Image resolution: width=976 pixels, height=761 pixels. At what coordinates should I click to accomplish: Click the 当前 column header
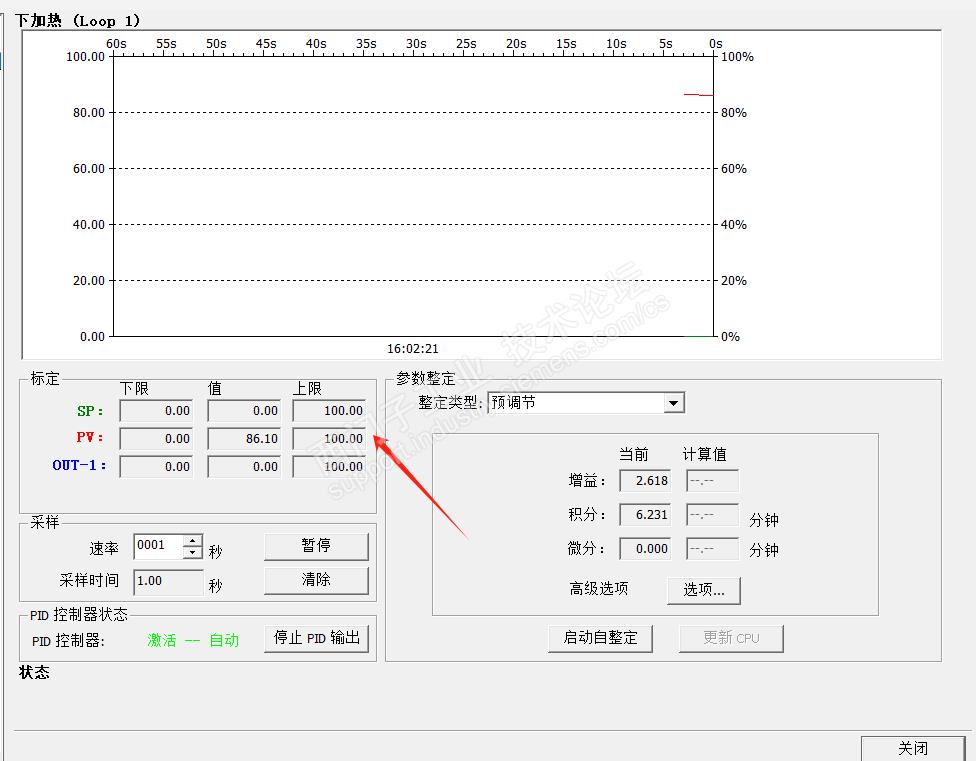pos(634,454)
